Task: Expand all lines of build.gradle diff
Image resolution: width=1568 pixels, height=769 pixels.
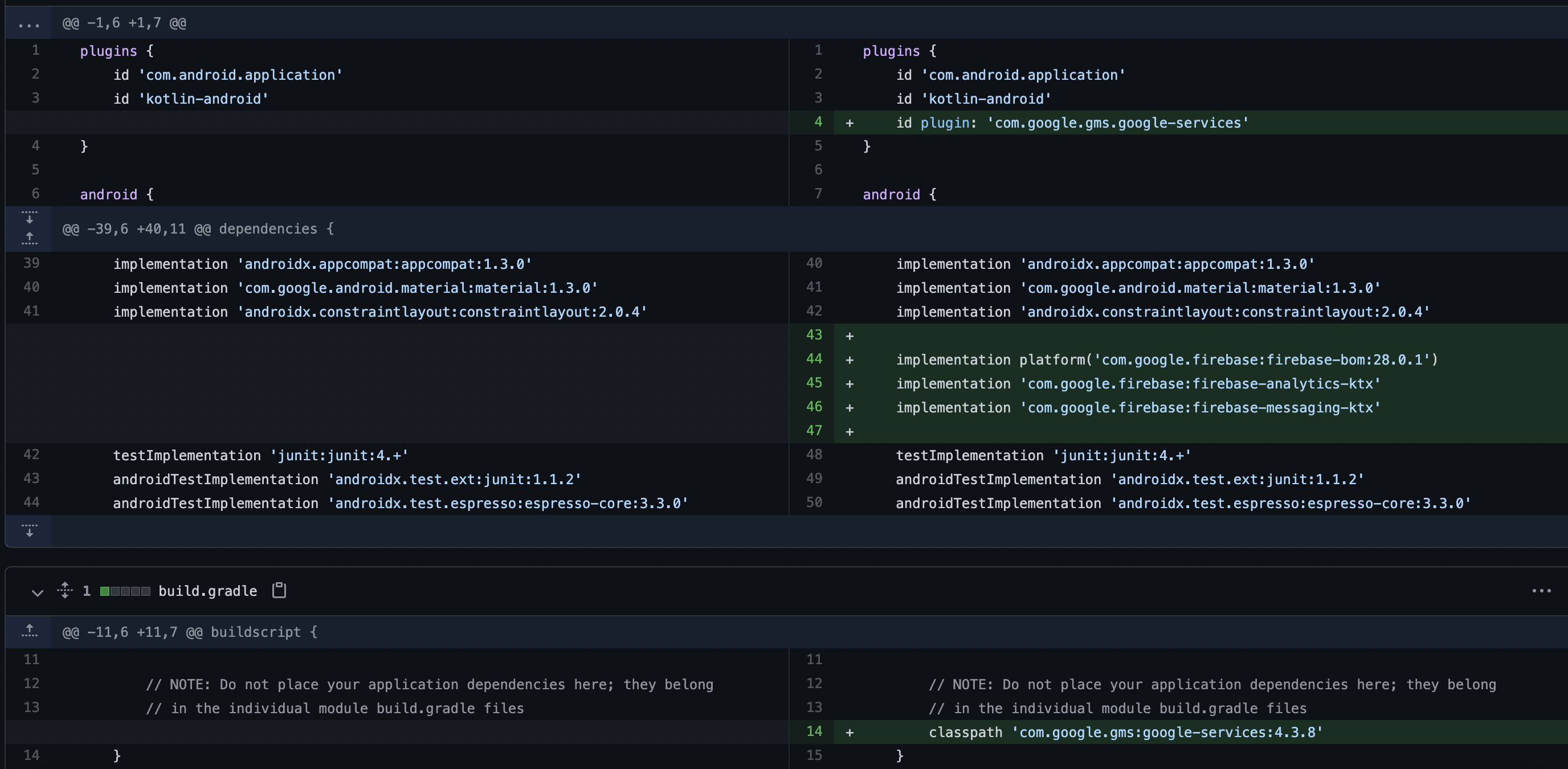Action: pos(65,590)
